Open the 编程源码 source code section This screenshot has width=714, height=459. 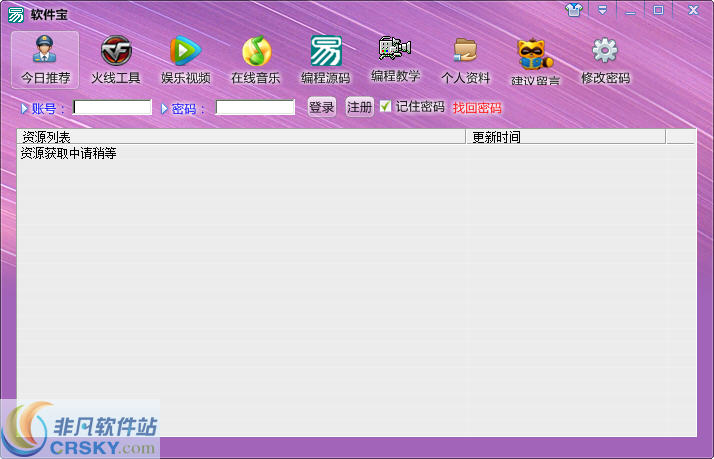[326, 60]
